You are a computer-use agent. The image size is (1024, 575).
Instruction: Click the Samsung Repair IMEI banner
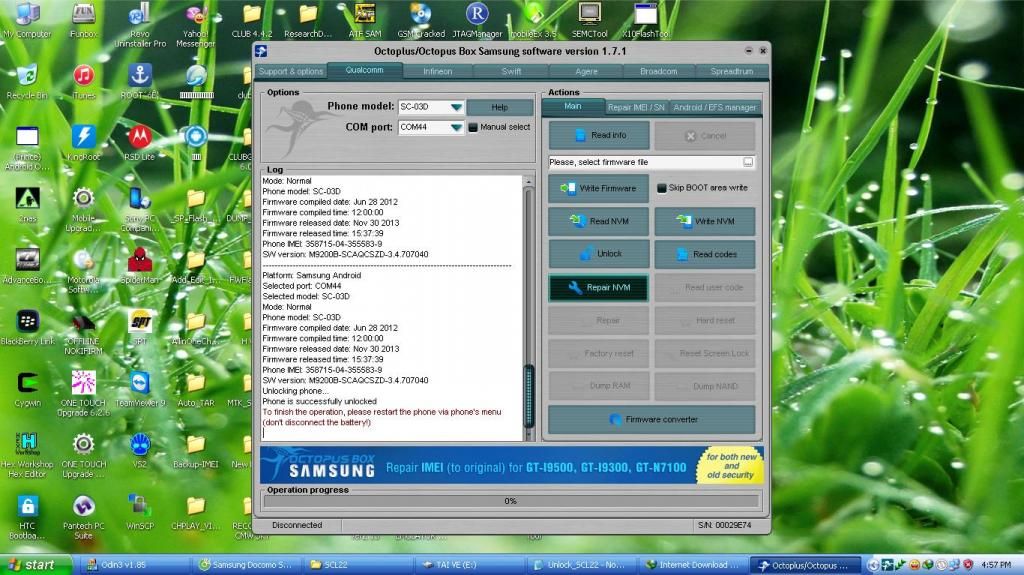[511, 465]
